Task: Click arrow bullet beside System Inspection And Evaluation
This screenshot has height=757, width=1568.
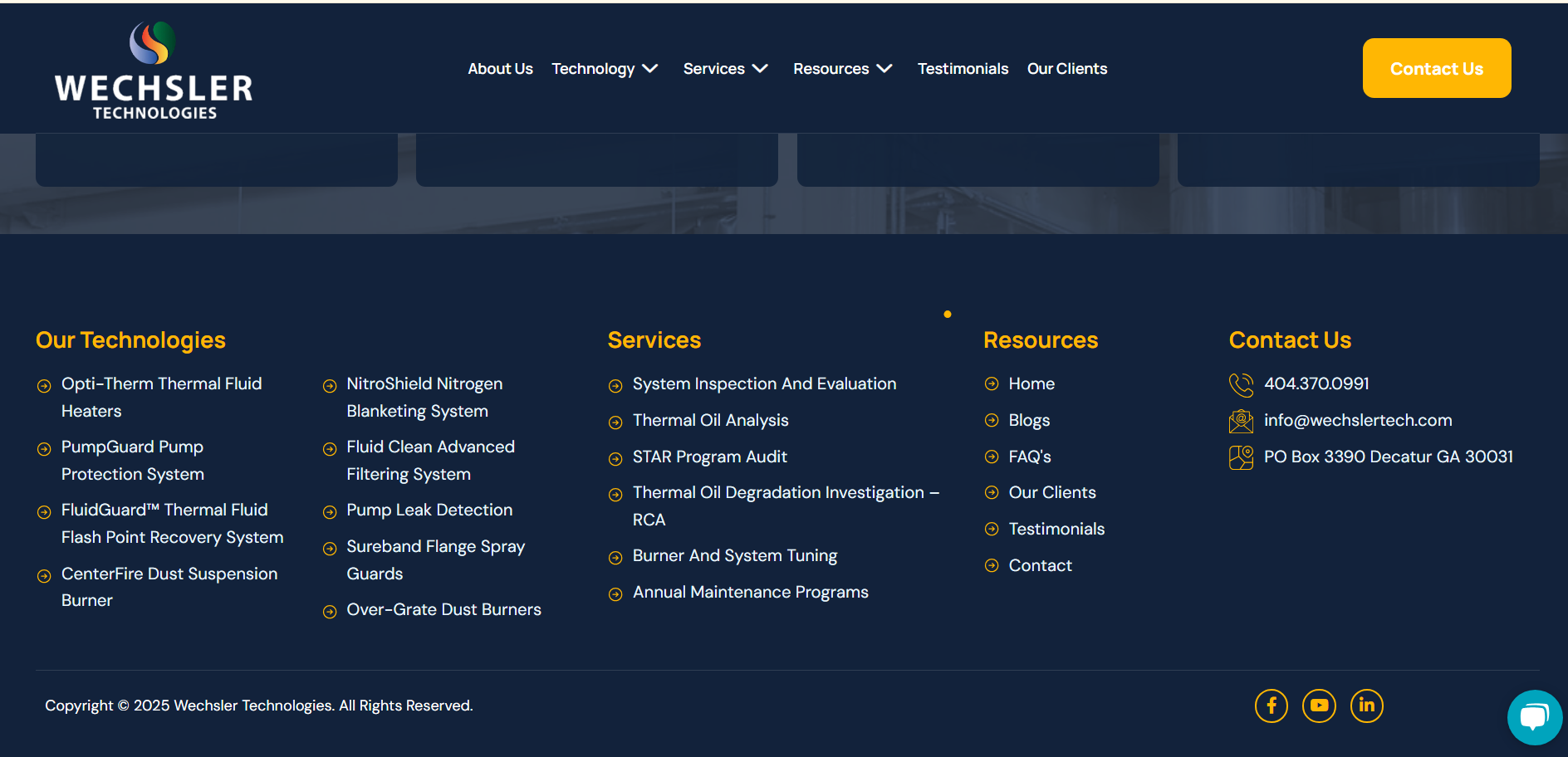Action: click(615, 386)
